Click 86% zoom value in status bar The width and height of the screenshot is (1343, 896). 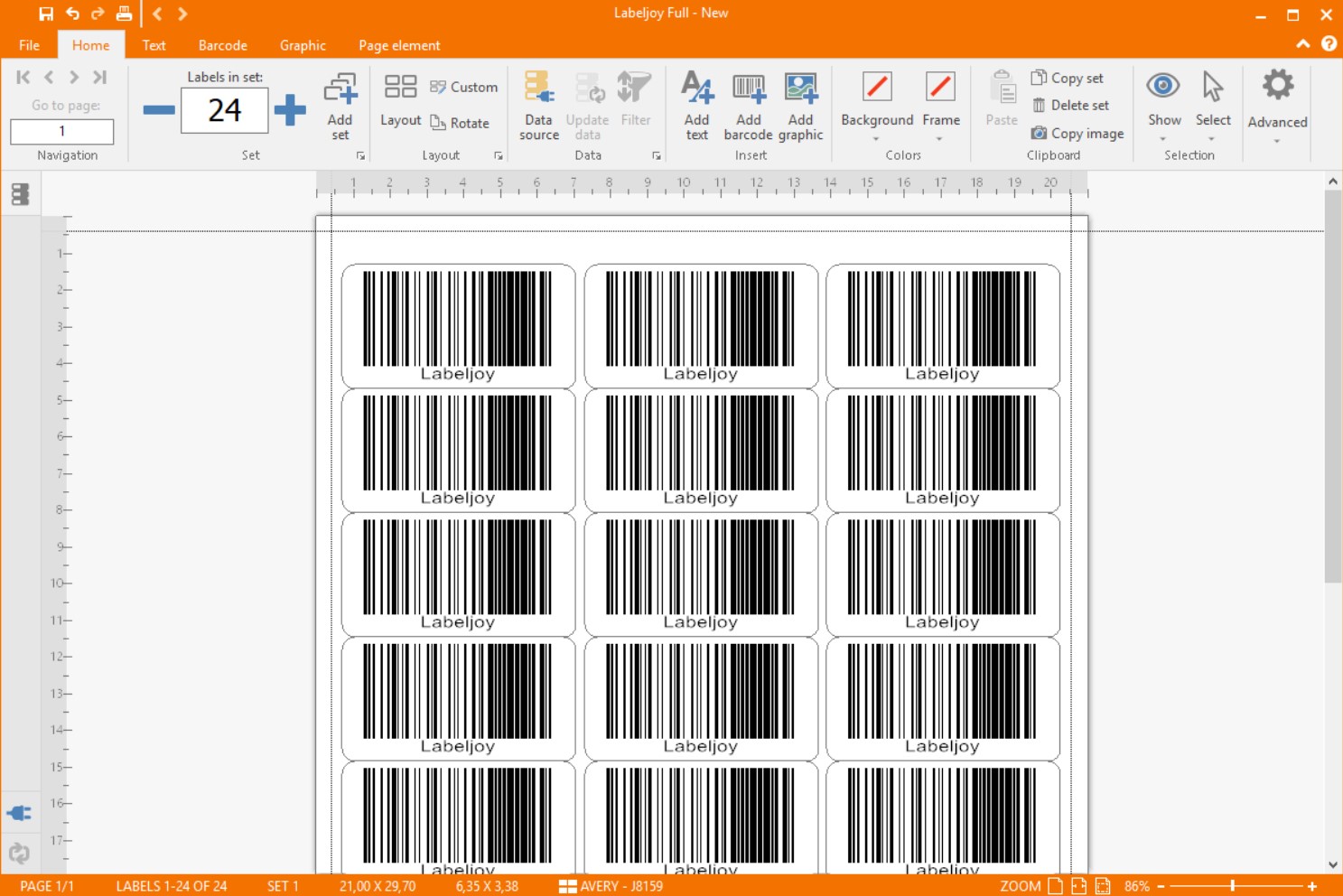click(x=1137, y=886)
